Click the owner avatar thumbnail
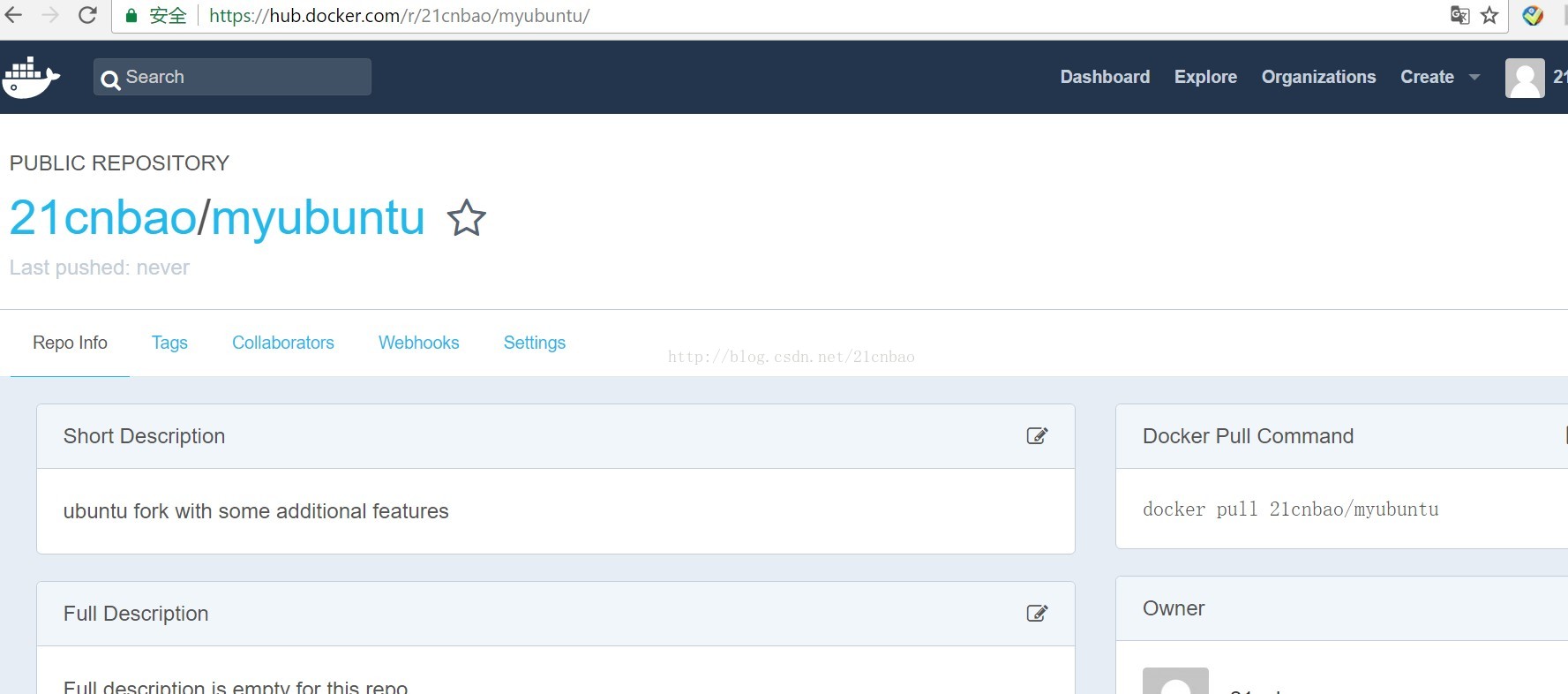1568x694 pixels. tap(1175, 681)
